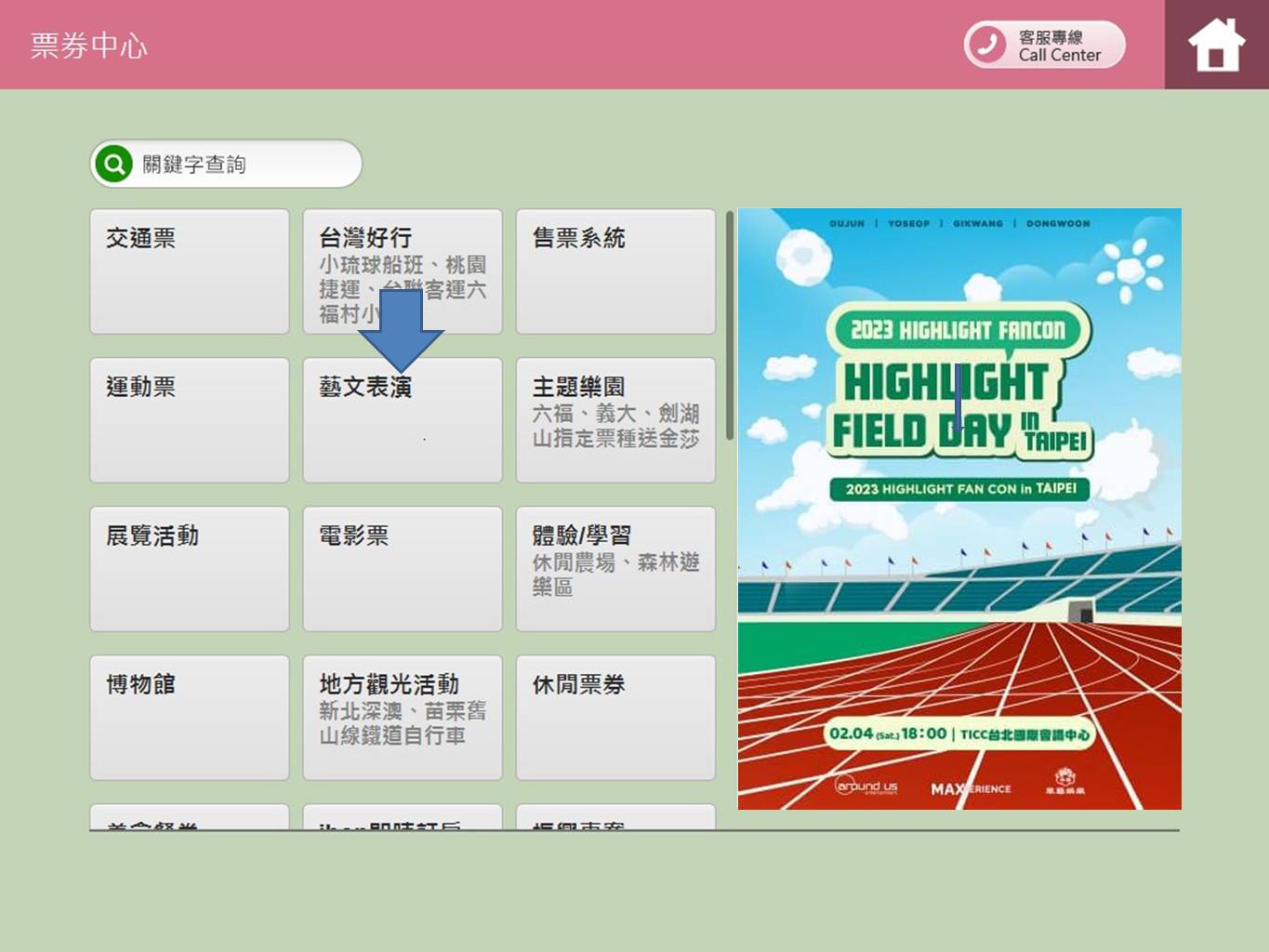Click the category list vertical scrollbar

(730, 325)
